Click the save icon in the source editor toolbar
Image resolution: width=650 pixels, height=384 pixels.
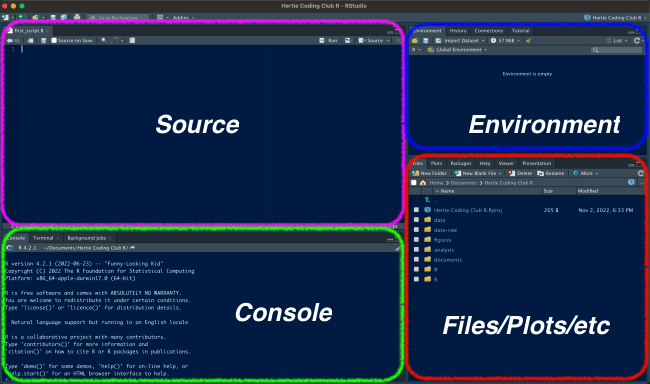pos(44,41)
